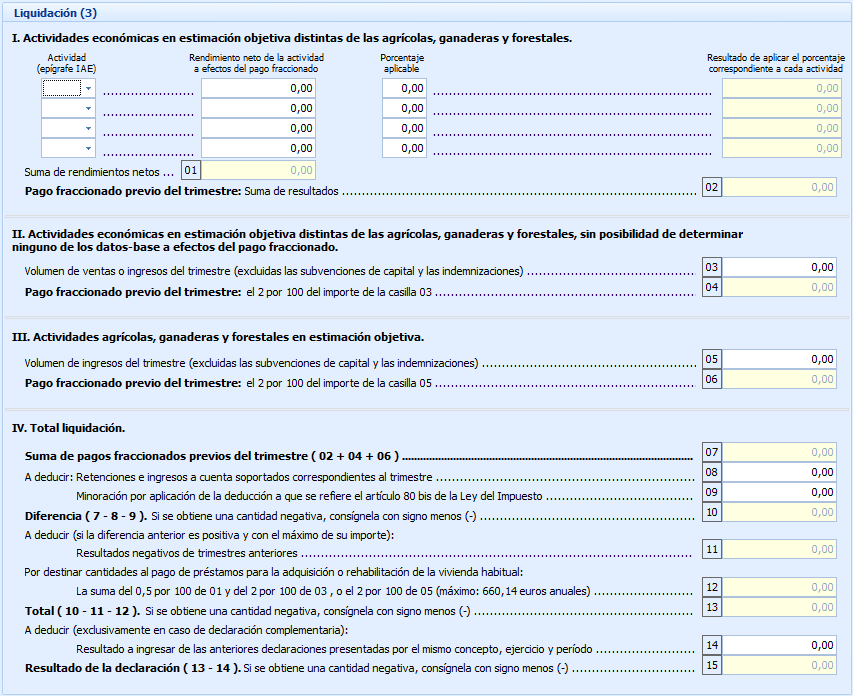Click casilla 01 Suma de rendimientos netos field
This screenshot has height=696, width=853.
point(258,170)
